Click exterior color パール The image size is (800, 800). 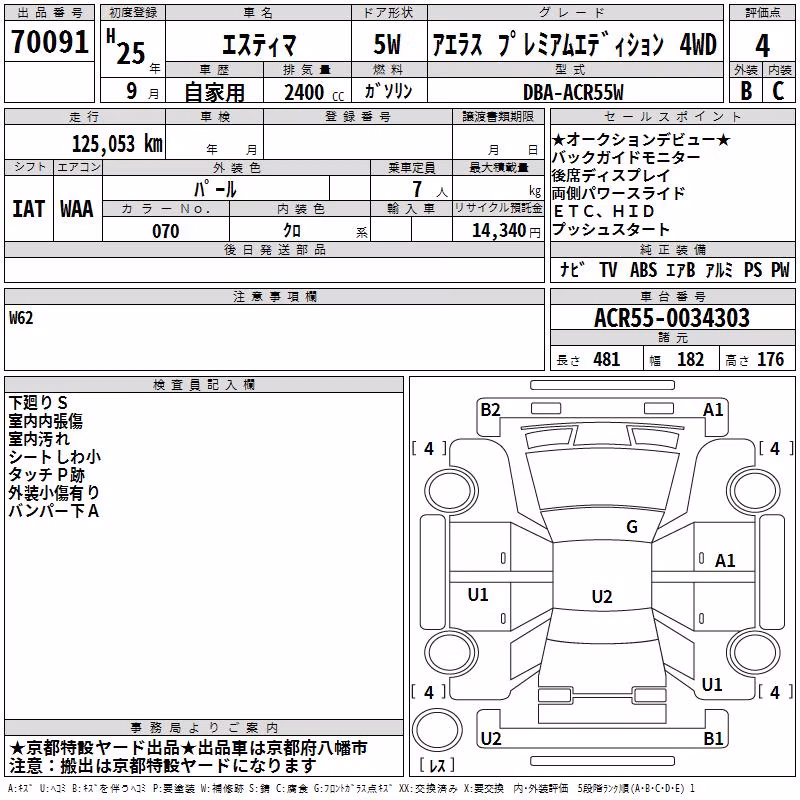pyautogui.click(x=215, y=189)
